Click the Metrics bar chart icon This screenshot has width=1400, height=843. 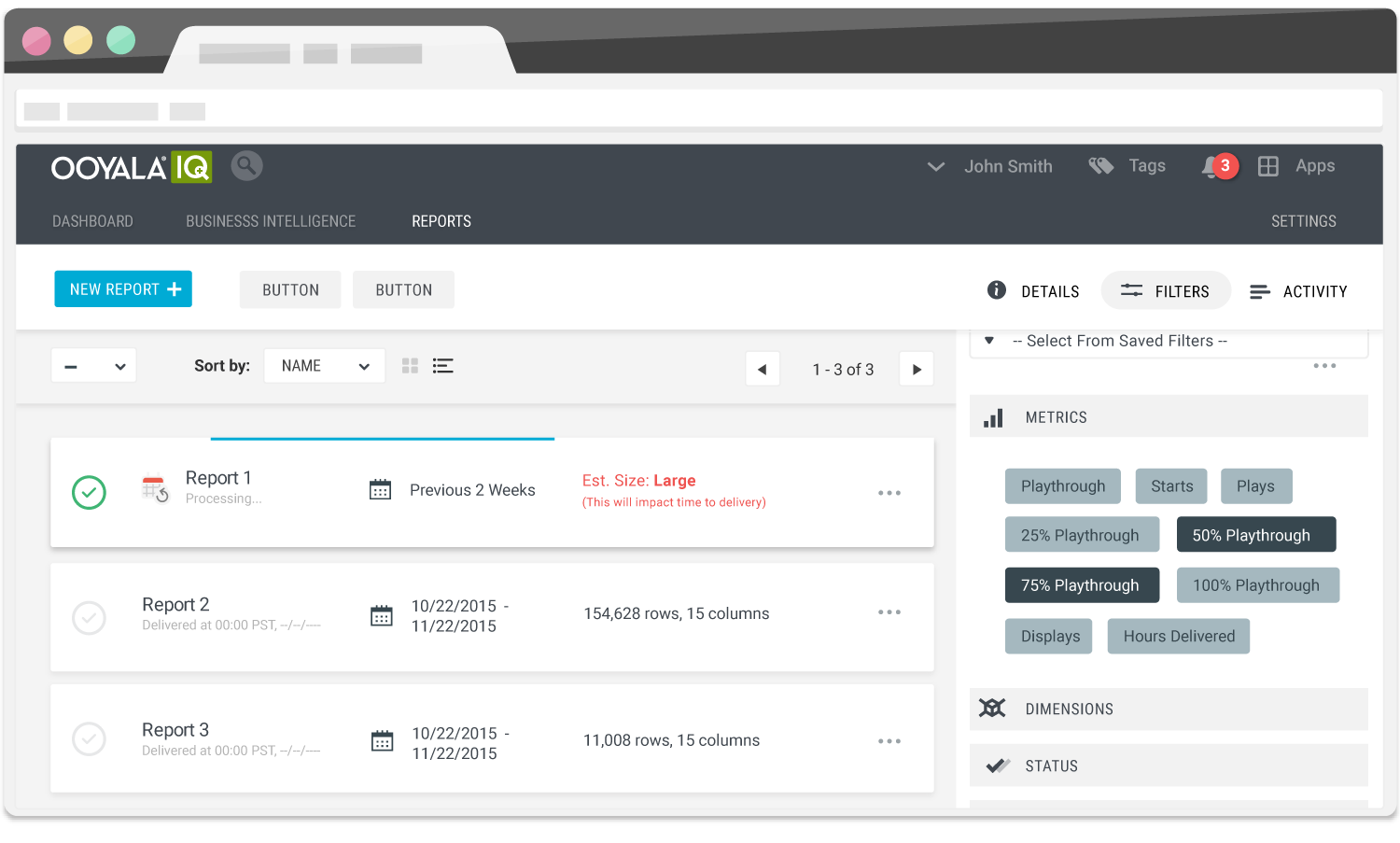click(993, 417)
